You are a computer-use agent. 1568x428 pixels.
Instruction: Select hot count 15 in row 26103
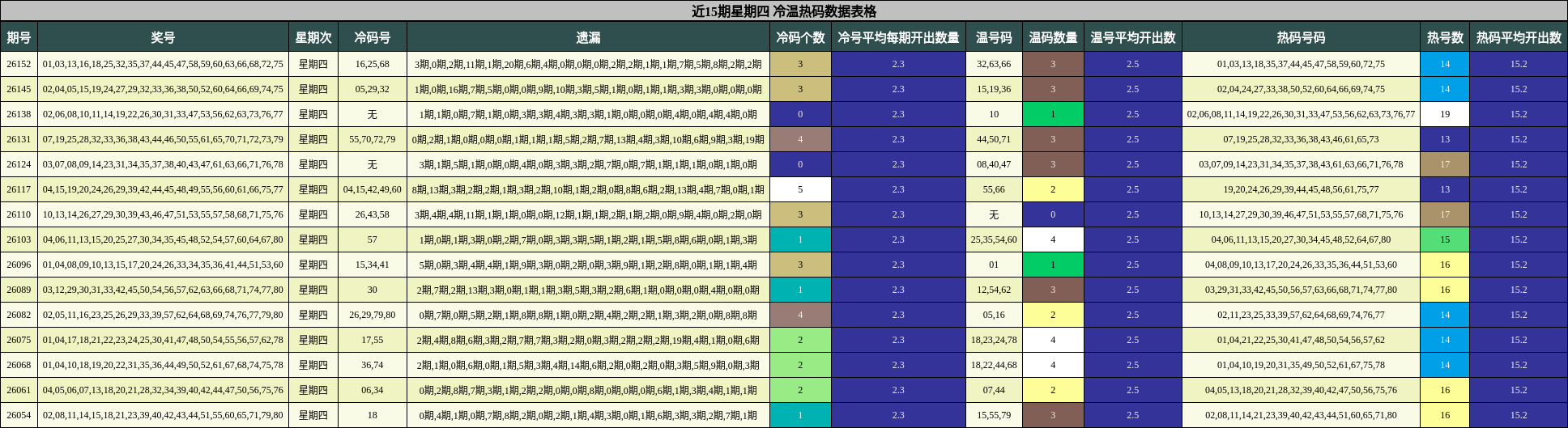(1445, 239)
